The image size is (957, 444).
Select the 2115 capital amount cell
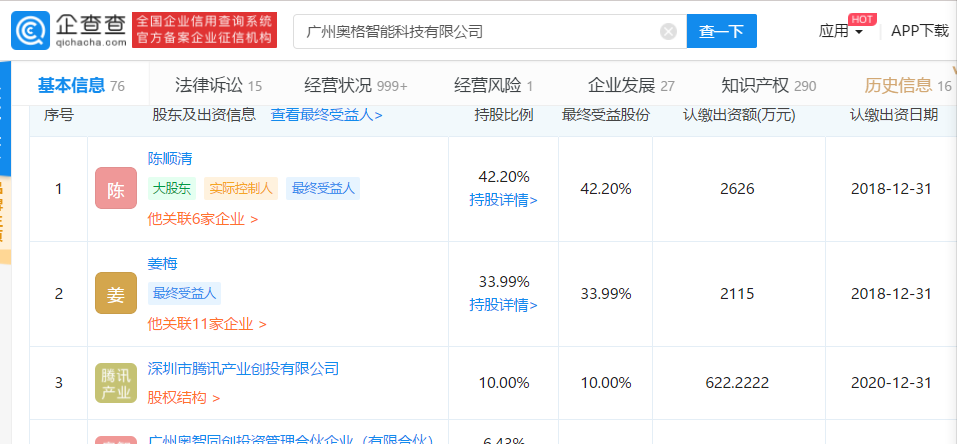737,294
